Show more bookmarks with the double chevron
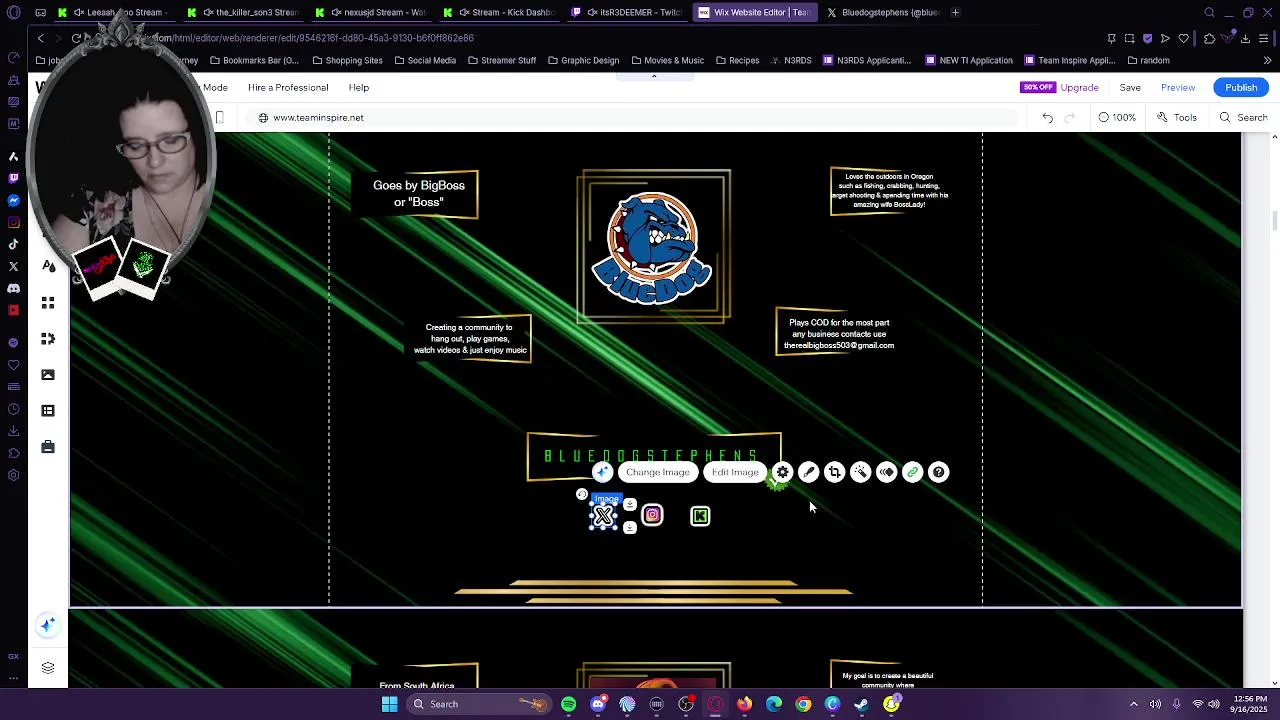The height and width of the screenshot is (720, 1280). (x=1267, y=60)
